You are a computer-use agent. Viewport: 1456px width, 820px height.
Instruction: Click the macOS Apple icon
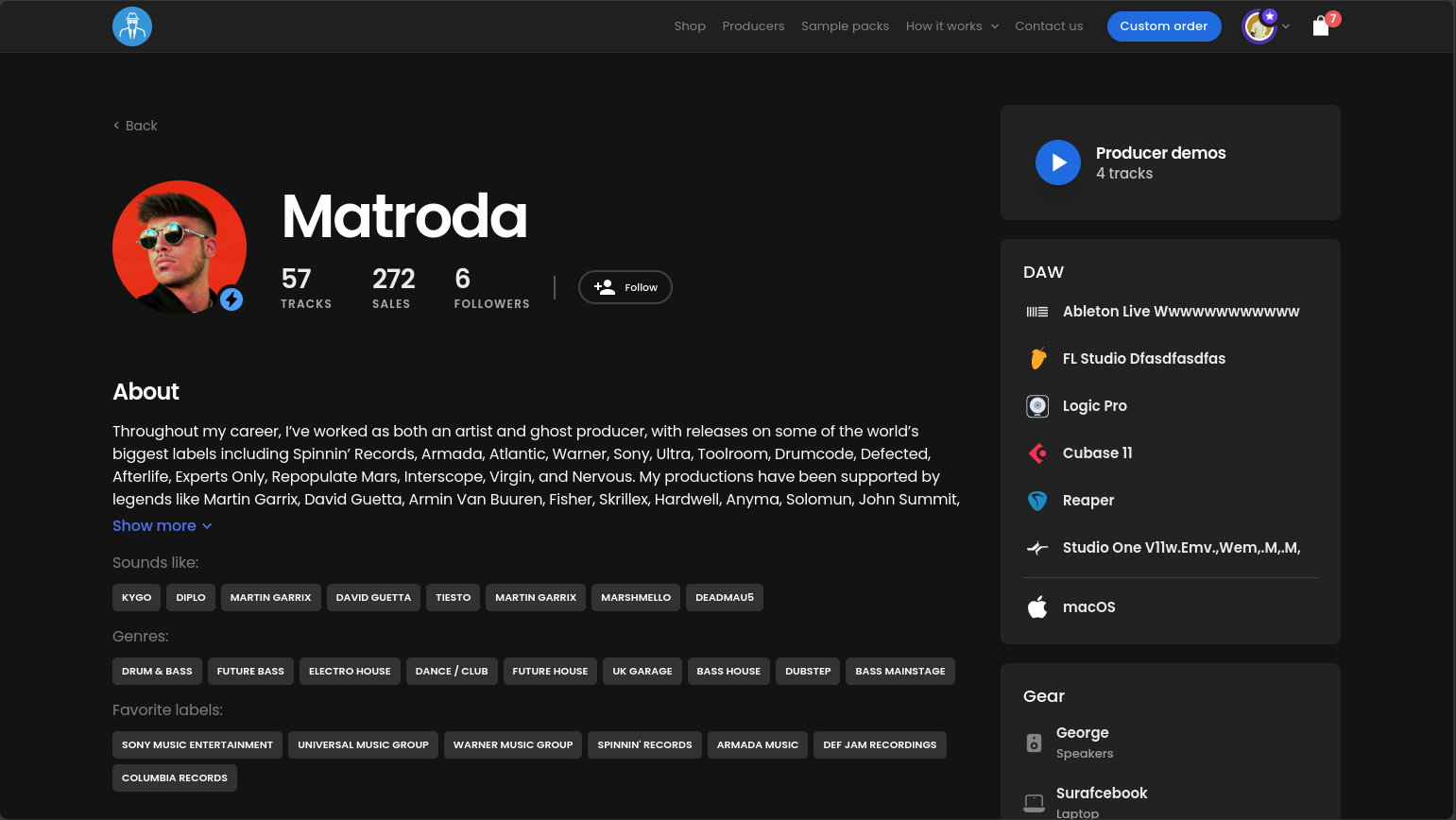1037,607
